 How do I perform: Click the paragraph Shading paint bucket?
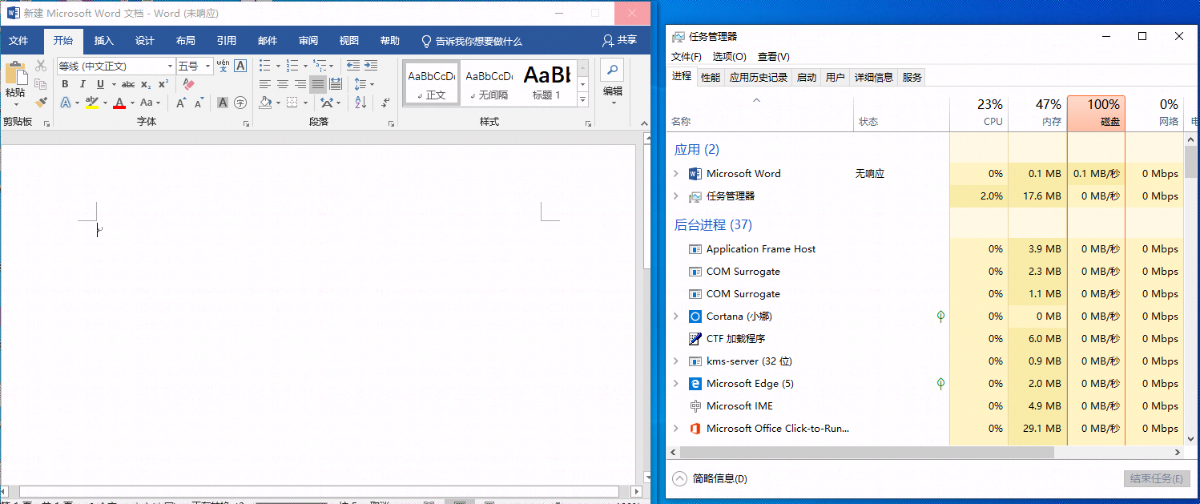[265, 102]
